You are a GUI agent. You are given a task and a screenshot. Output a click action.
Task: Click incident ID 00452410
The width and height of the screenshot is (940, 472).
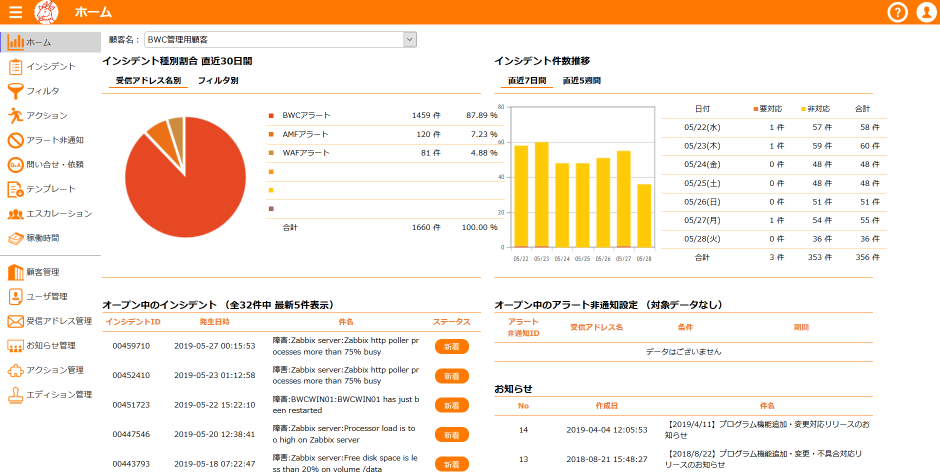[x=131, y=375]
